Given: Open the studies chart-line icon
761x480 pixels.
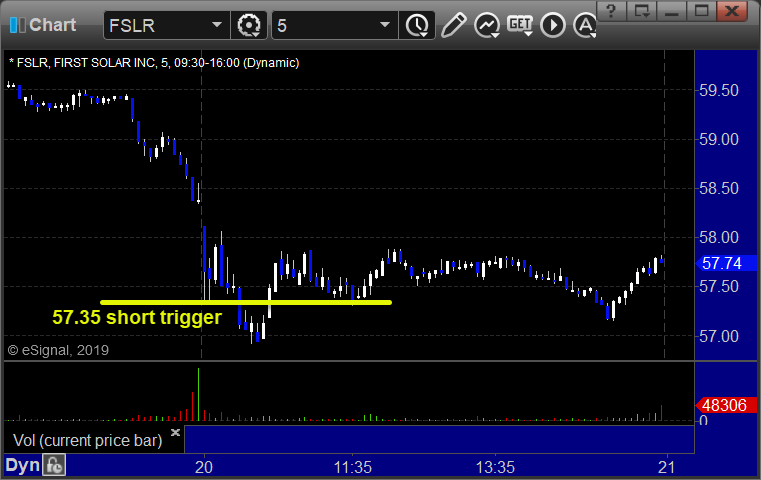Looking at the screenshot, I should point(487,25).
